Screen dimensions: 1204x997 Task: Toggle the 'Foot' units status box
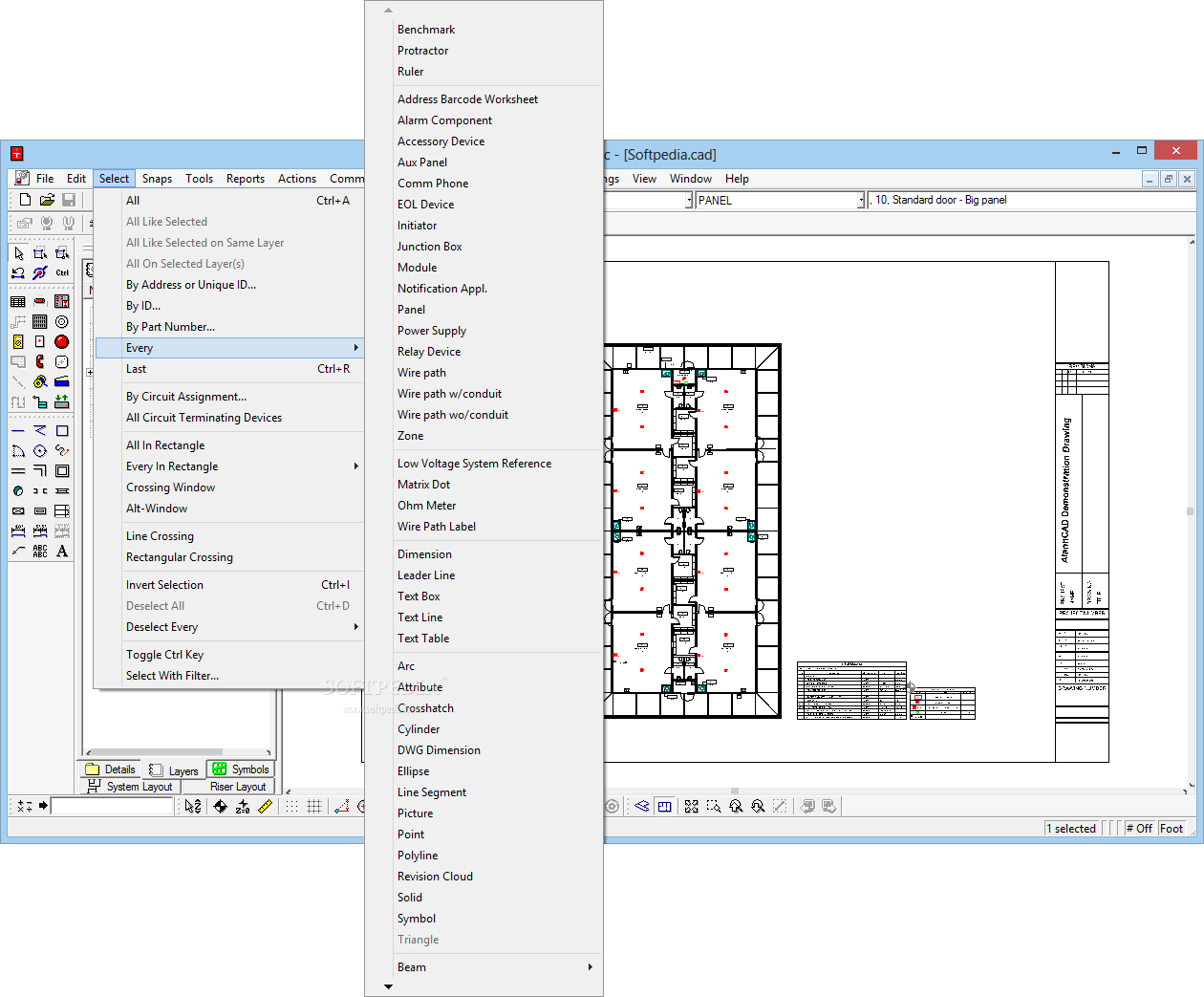tap(1172, 828)
